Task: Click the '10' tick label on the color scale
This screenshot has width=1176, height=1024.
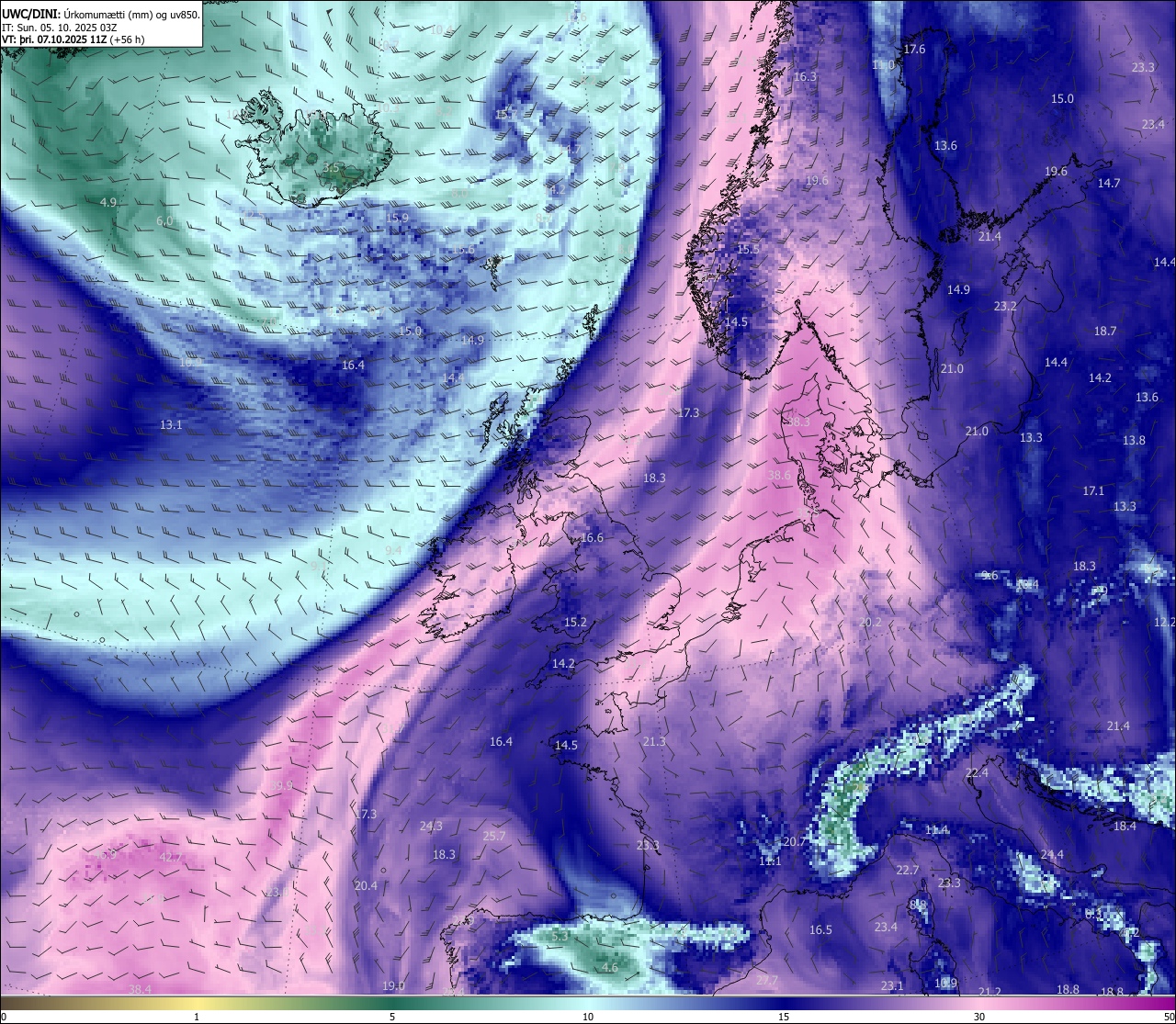Action: pyautogui.click(x=588, y=1017)
